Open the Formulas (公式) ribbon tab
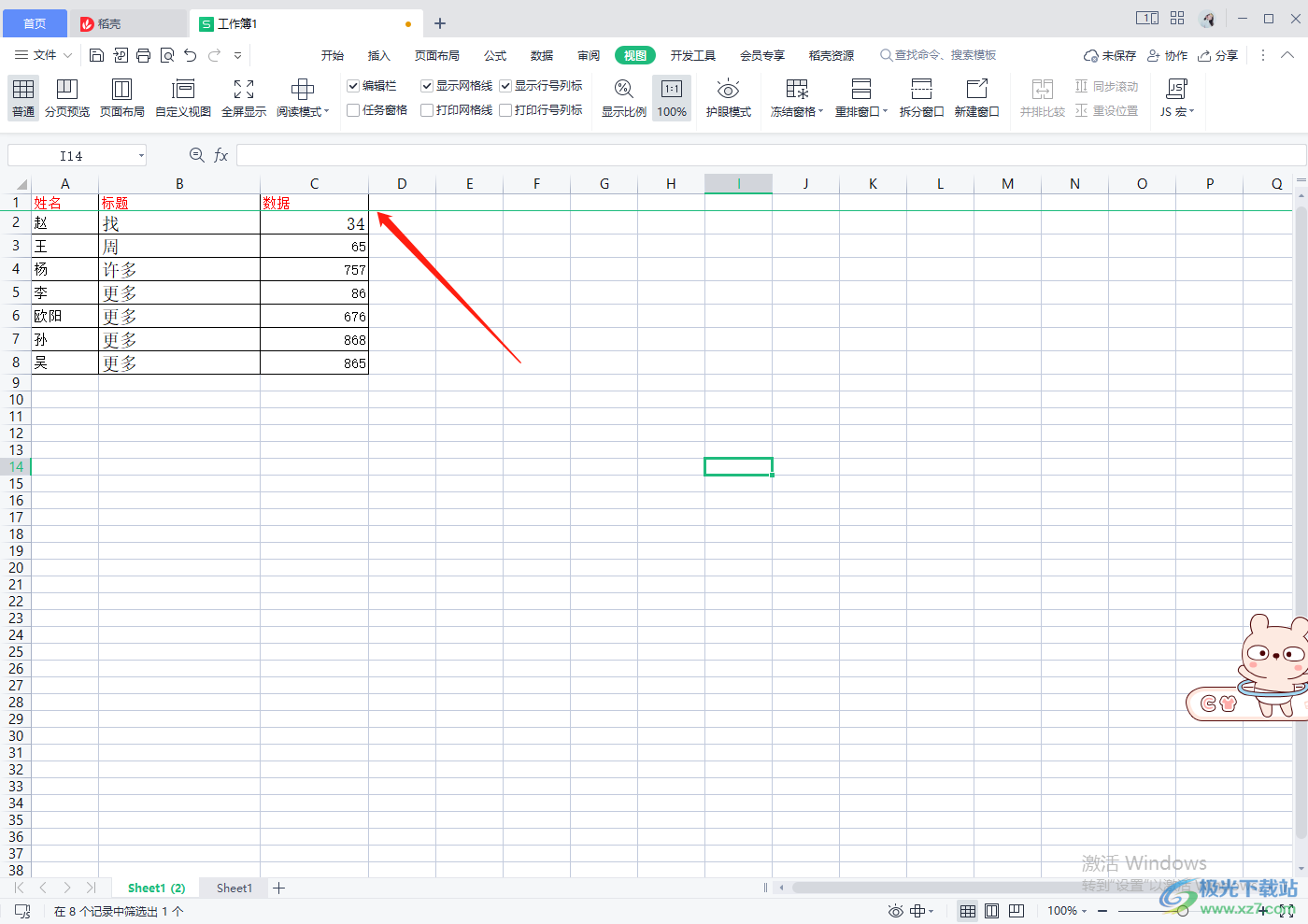 (x=495, y=56)
